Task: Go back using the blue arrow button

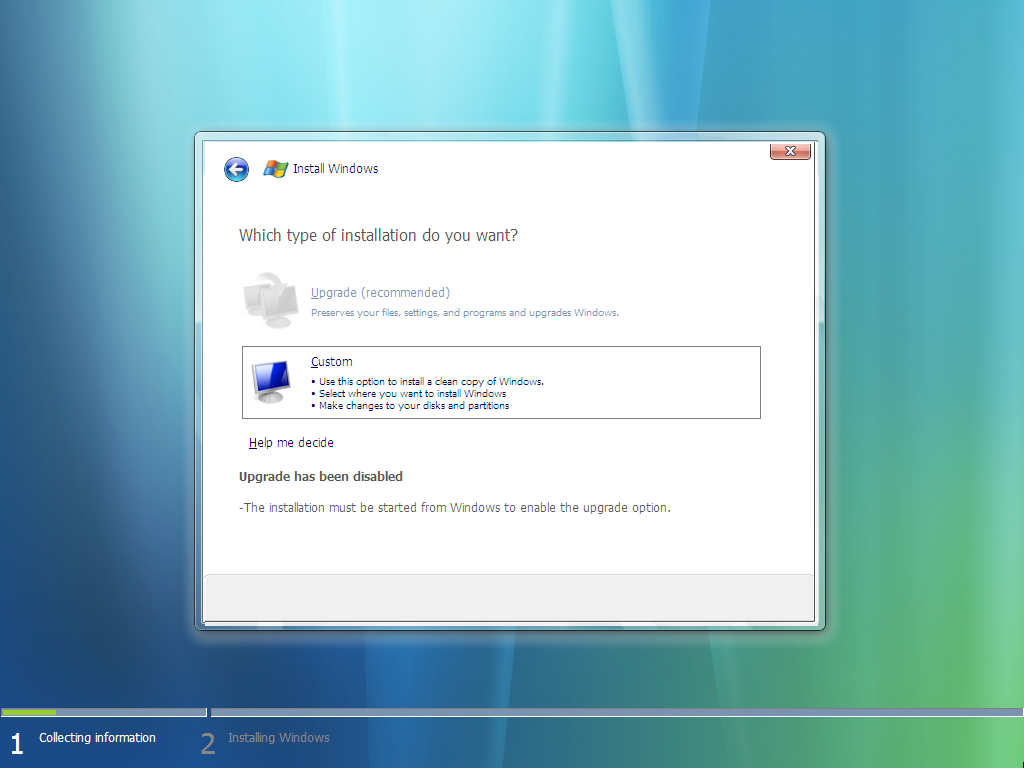Action: tap(236, 169)
